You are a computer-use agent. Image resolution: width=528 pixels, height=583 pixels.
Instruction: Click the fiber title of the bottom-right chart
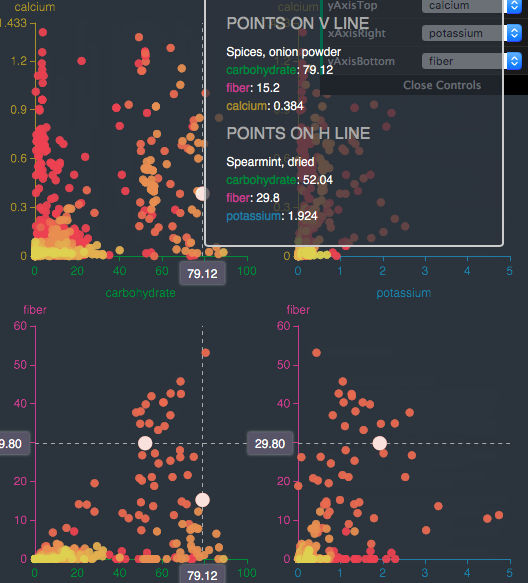pos(298,310)
